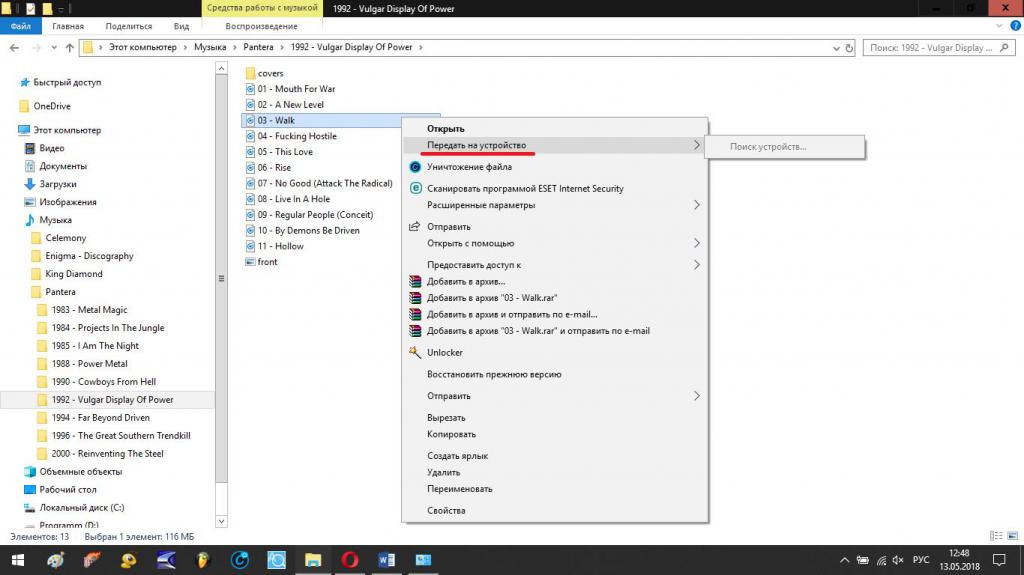The width and height of the screenshot is (1024, 575).
Task: Refresh the folder view
Action: tap(849, 48)
